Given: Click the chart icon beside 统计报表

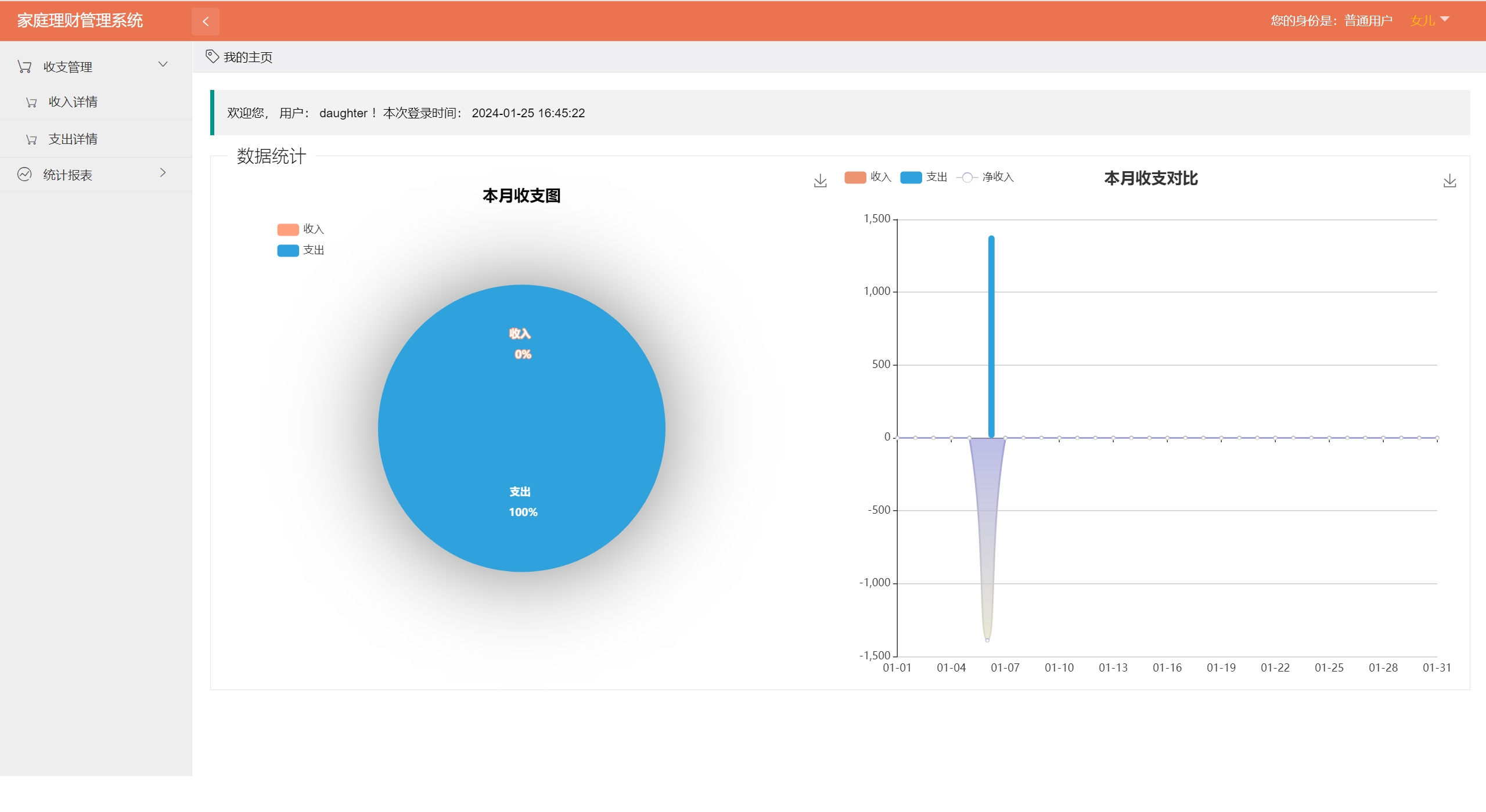Looking at the screenshot, I should 24,174.
